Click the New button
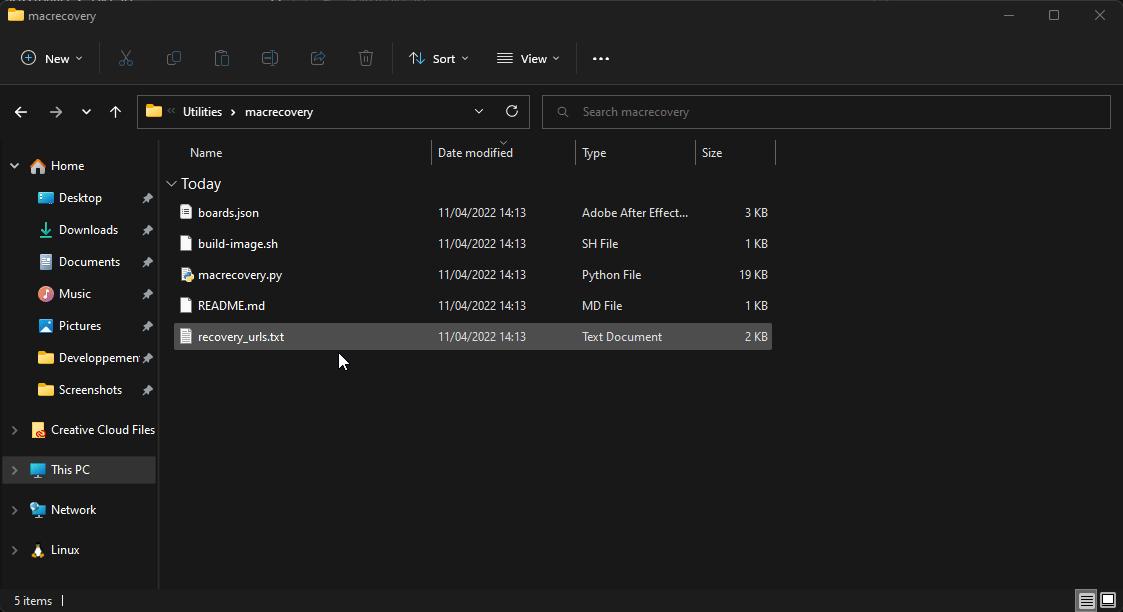Viewport: 1123px width, 612px height. (x=52, y=59)
